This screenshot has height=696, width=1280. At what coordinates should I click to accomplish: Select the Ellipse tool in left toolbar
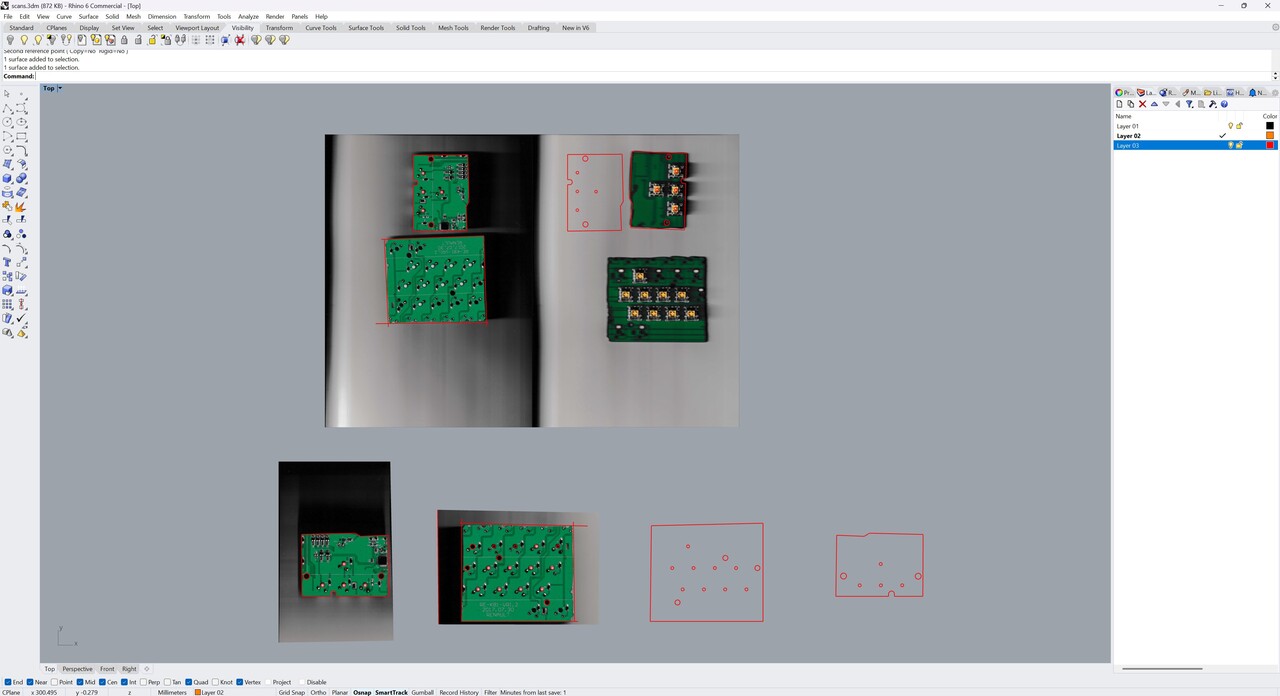click(x=21, y=121)
